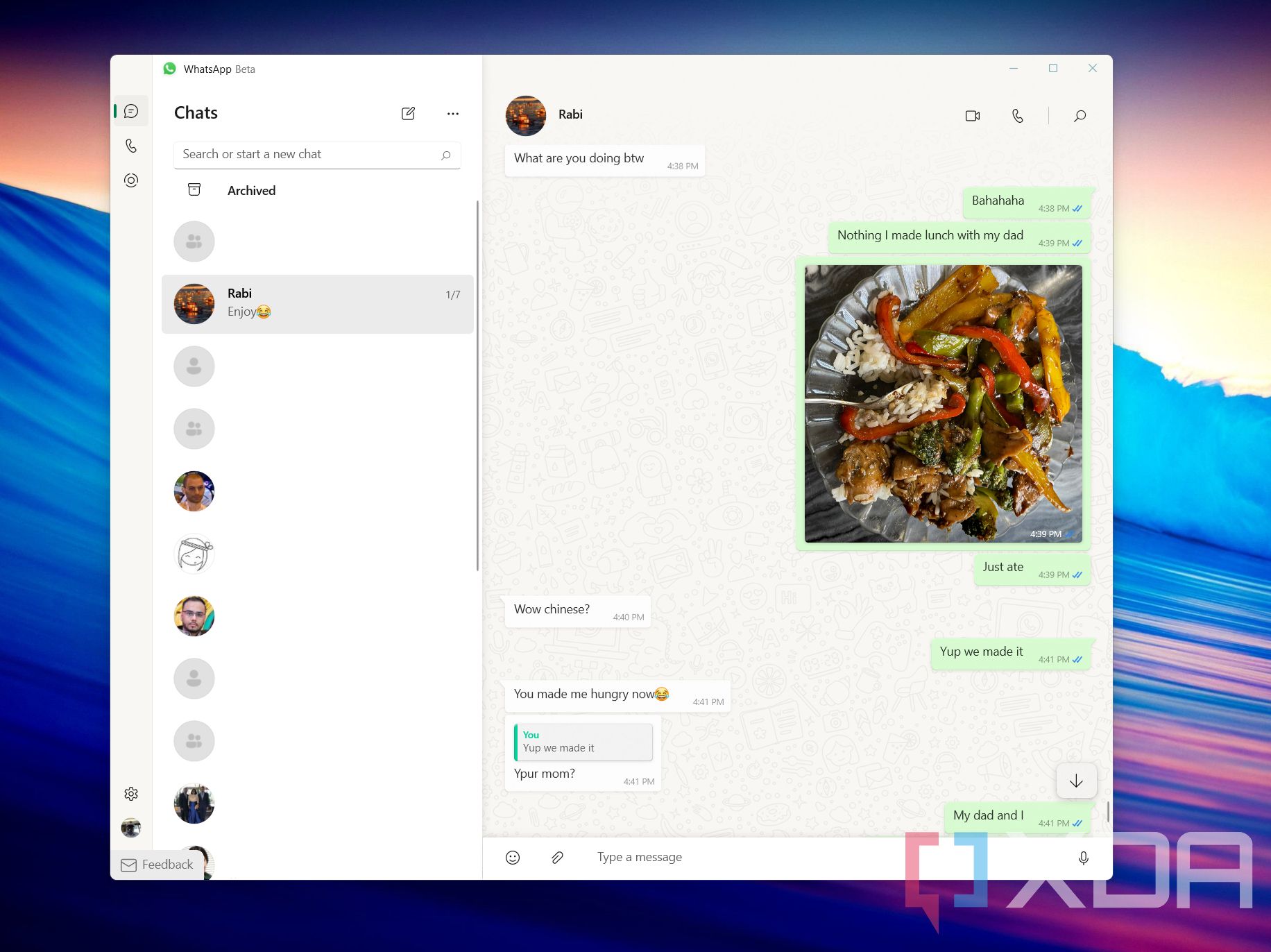Maximize the WhatsApp window

[x=1053, y=68]
